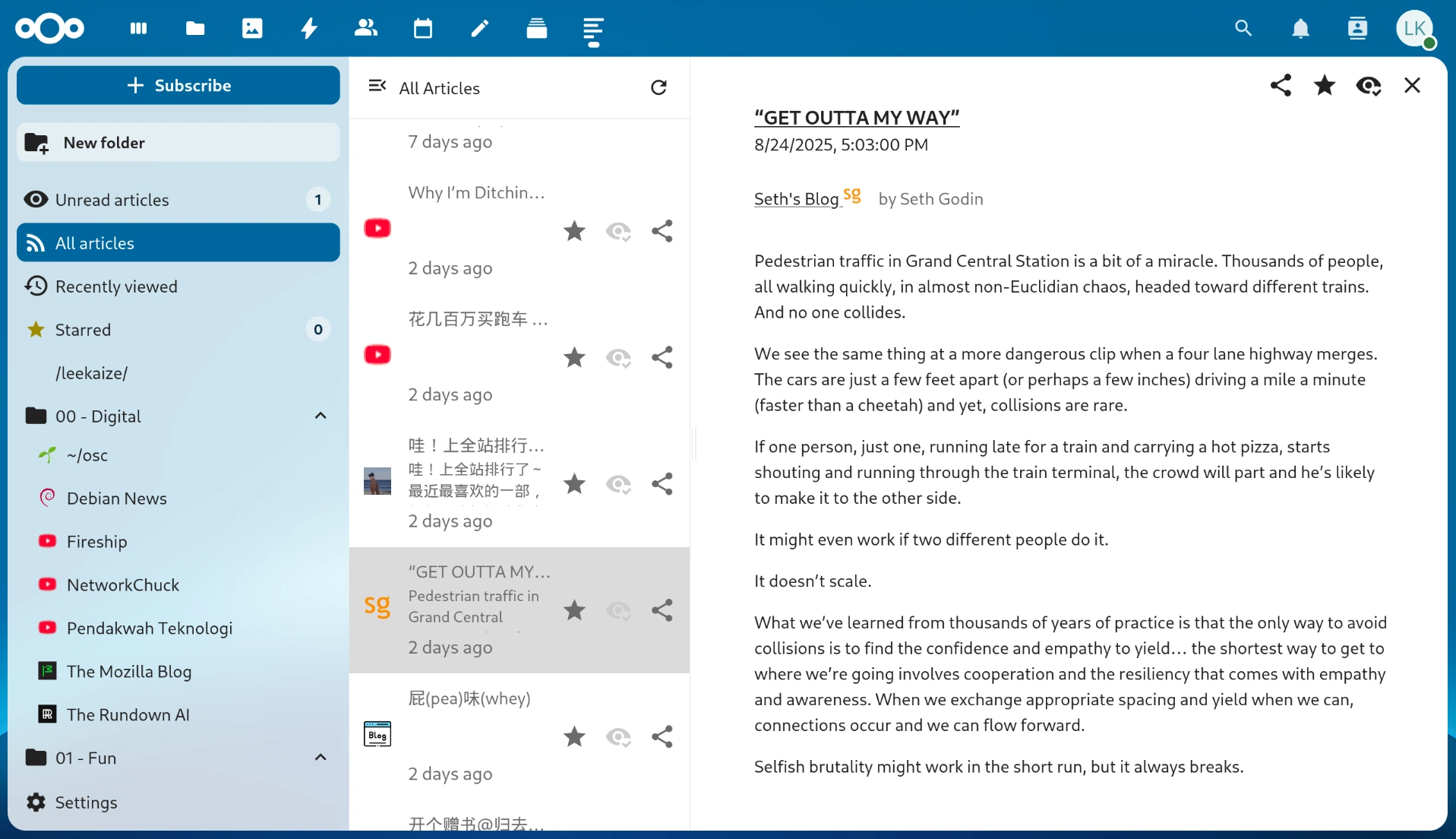The width and height of the screenshot is (1456, 839).
Task: Open the '屁(pea)味(whey)' article title
Action: 469,698
